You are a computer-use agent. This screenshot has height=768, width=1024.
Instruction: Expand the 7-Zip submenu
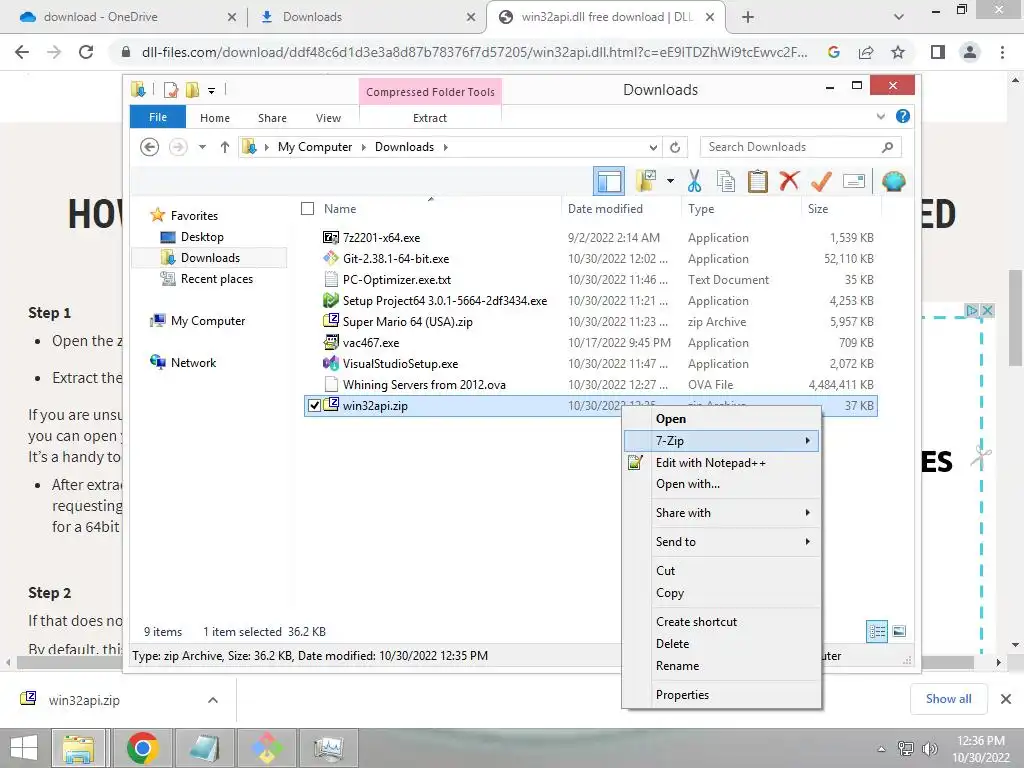pos(722,441)
